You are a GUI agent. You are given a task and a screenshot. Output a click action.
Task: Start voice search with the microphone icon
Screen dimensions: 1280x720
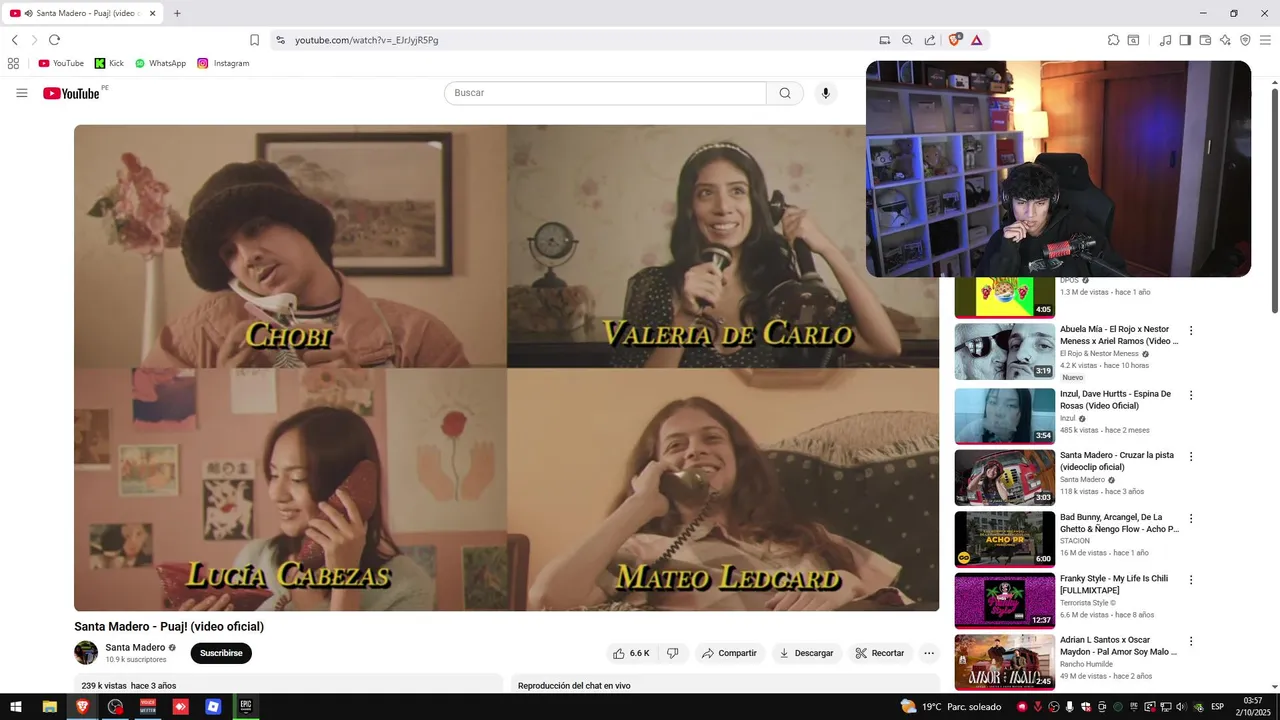tap(825, 93)
